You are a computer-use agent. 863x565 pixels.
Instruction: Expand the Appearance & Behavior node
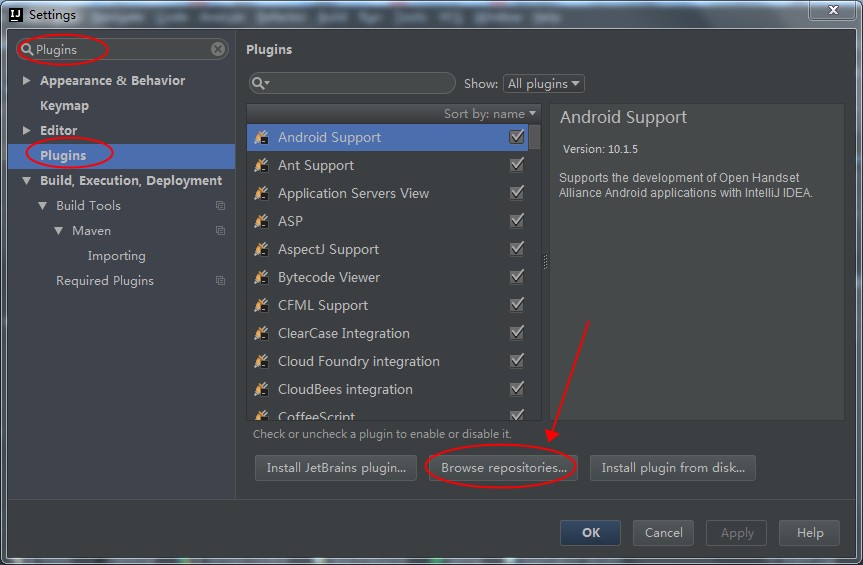(26, 80)
